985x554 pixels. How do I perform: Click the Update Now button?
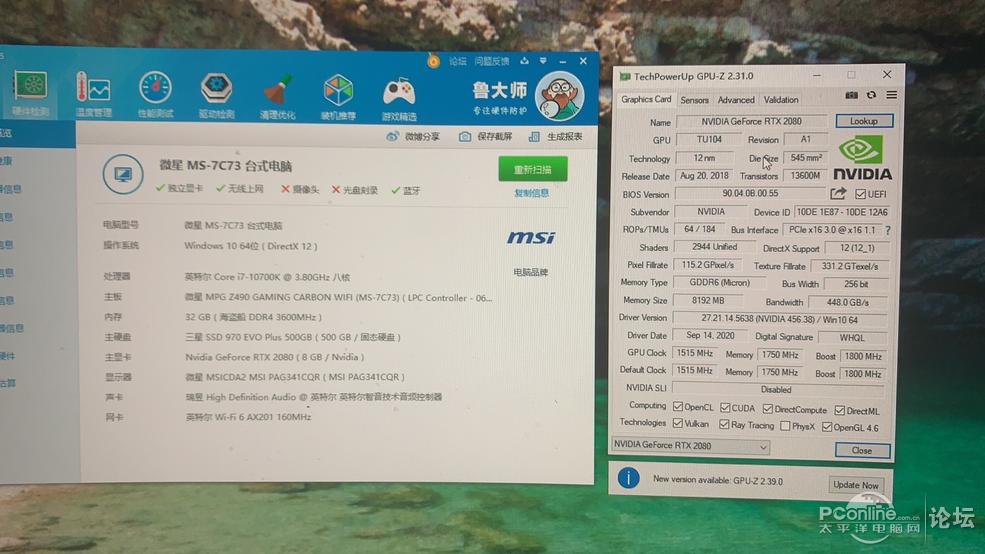point(856,485)
